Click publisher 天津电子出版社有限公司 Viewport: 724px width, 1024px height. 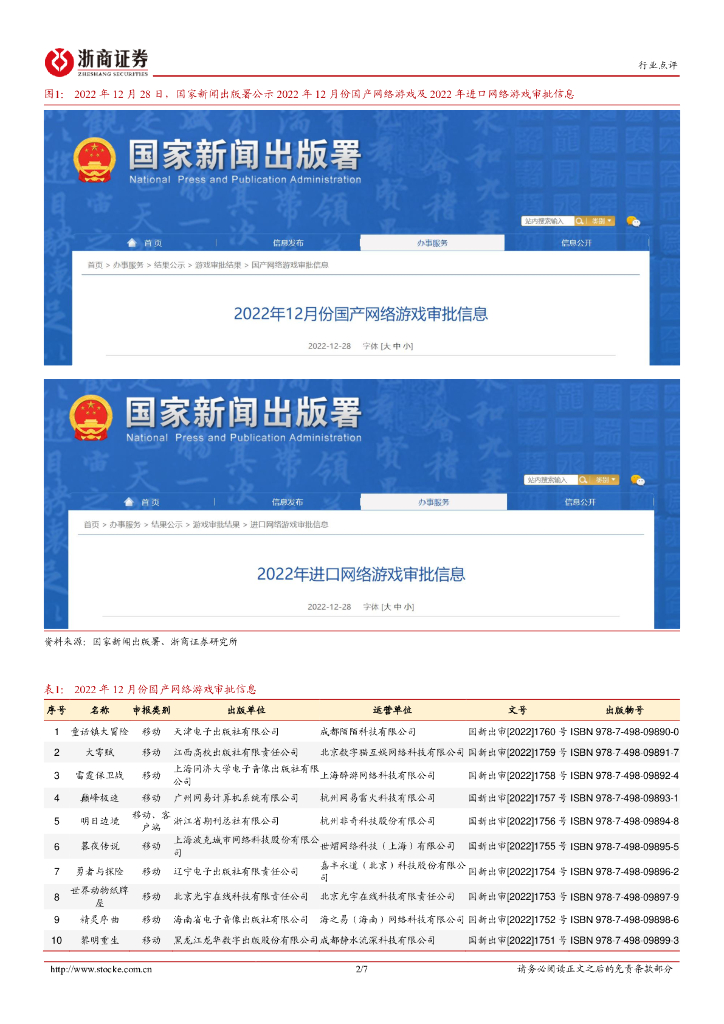[227, 731]
